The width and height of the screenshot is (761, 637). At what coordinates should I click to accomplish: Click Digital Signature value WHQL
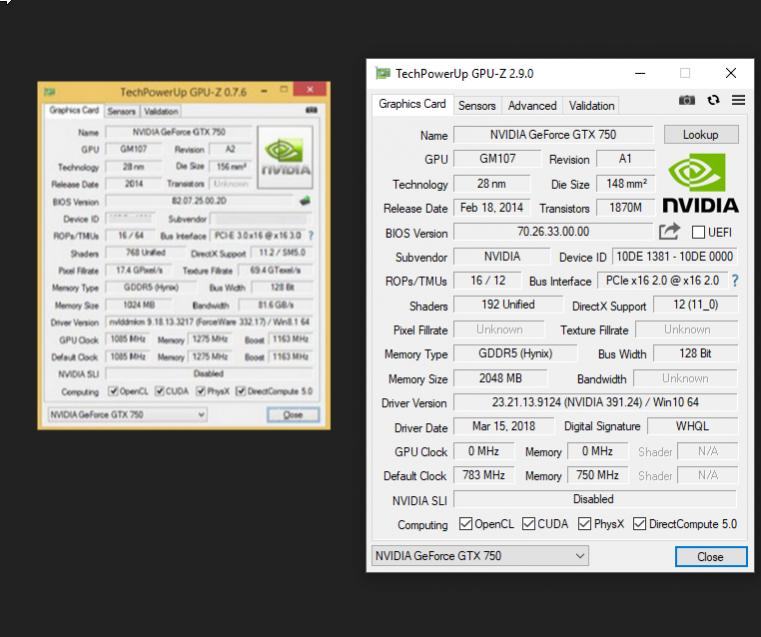[693, 426]
